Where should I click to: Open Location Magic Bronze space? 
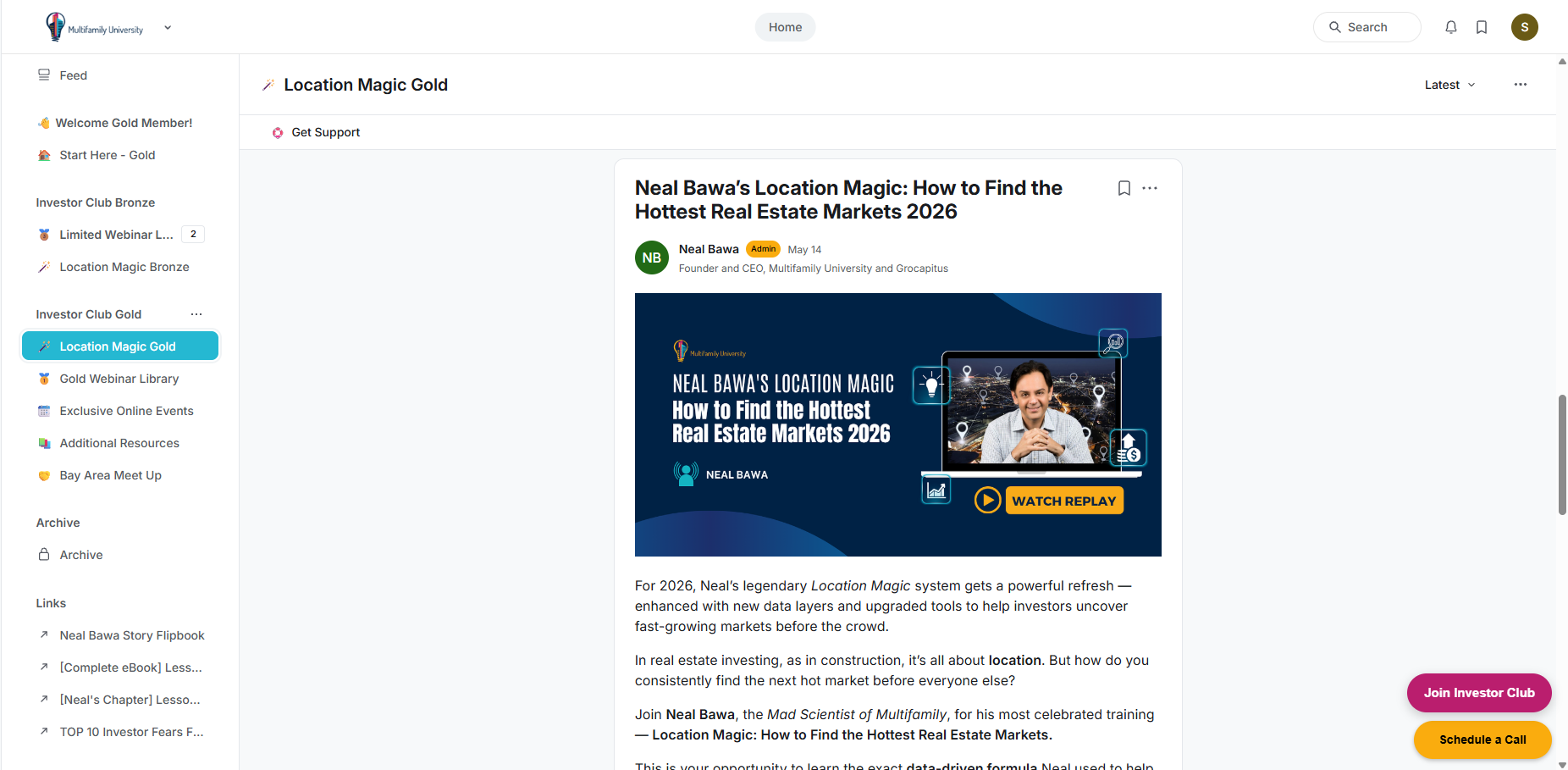point(119,267)
